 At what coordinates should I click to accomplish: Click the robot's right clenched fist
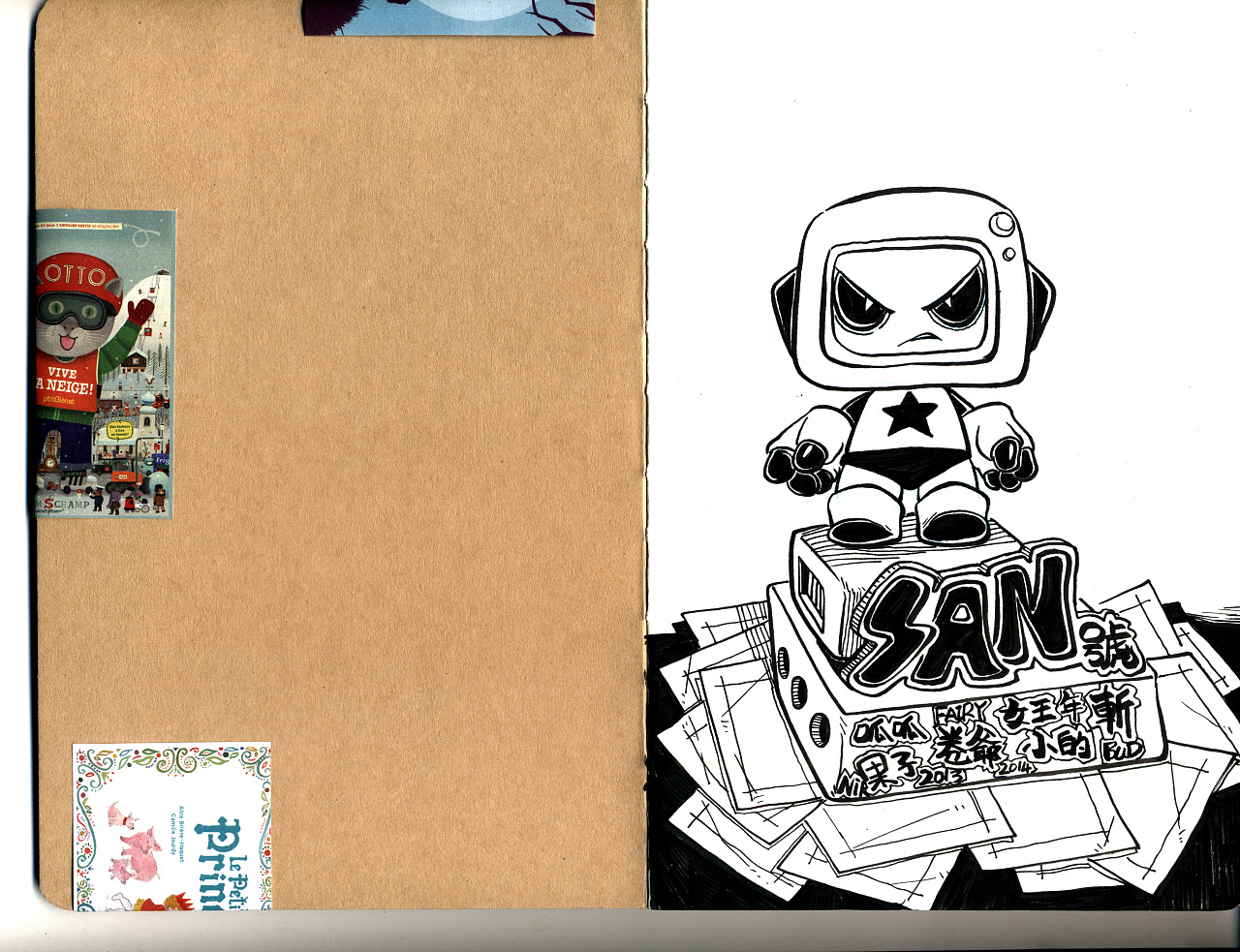click(x=1013, y=457)
